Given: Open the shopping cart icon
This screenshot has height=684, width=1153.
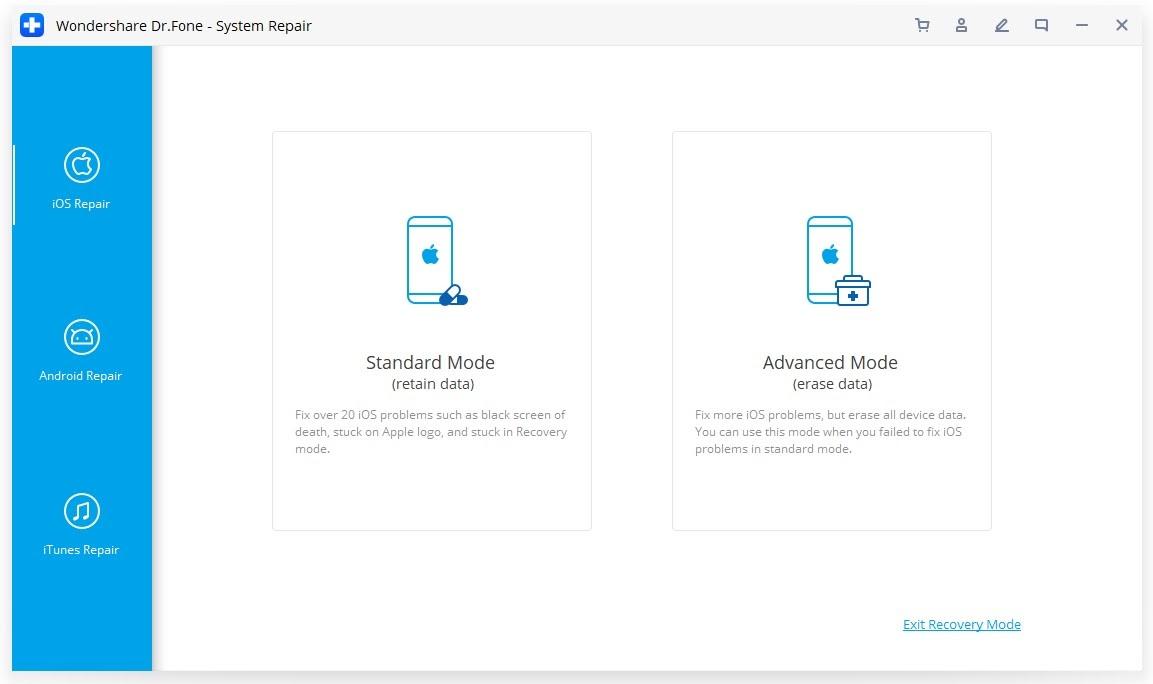Looking at the screenshot, I should (x=922, y=25).
